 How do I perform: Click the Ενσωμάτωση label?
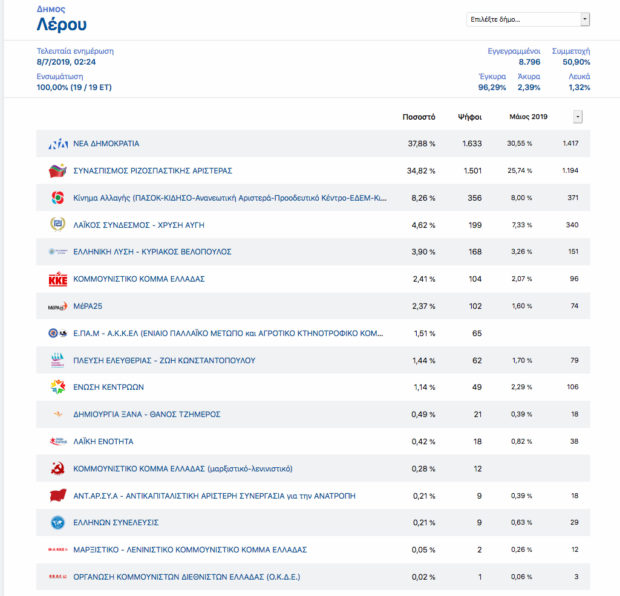coord(60,76)
